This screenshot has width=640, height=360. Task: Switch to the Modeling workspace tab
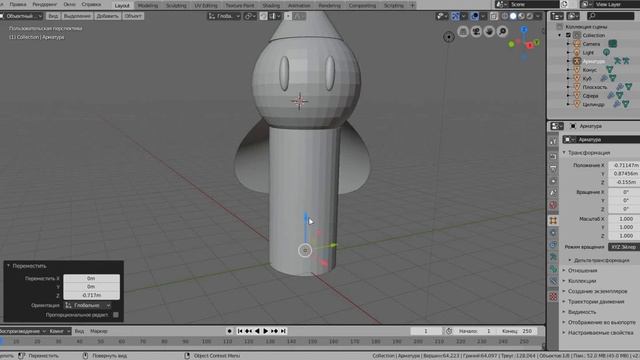pos(147,5)
